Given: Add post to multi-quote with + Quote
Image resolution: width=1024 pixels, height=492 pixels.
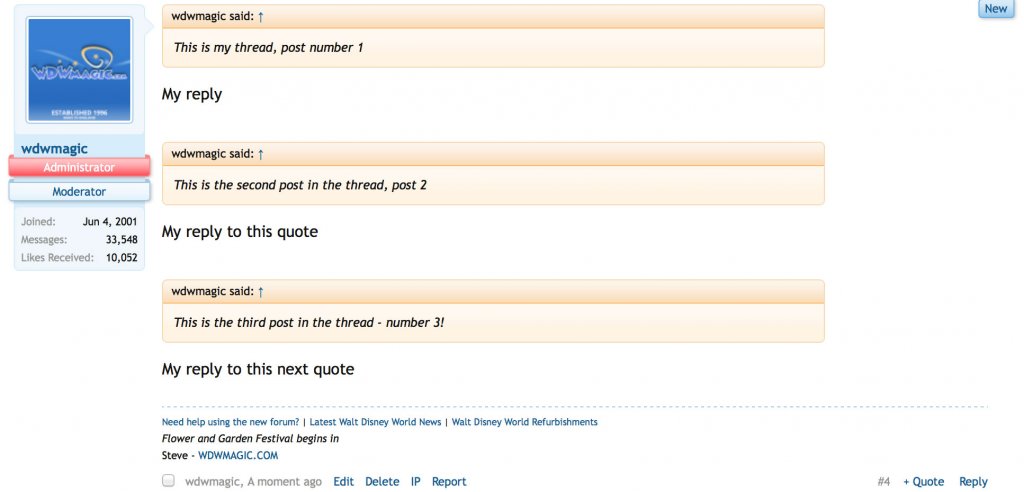Looking at the screenshot, I should pos(923,482).
